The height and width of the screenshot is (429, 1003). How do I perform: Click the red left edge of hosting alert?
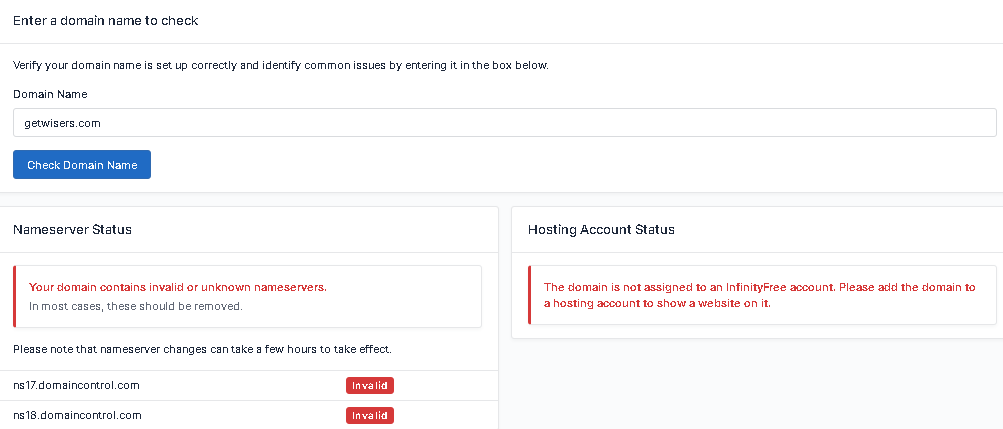[529, 295]
